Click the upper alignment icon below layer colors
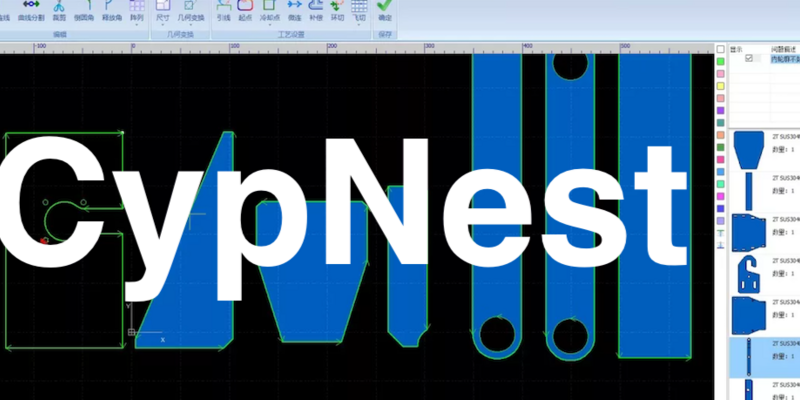This screenshot has height=400, width=800. click(x=720, y=233)
